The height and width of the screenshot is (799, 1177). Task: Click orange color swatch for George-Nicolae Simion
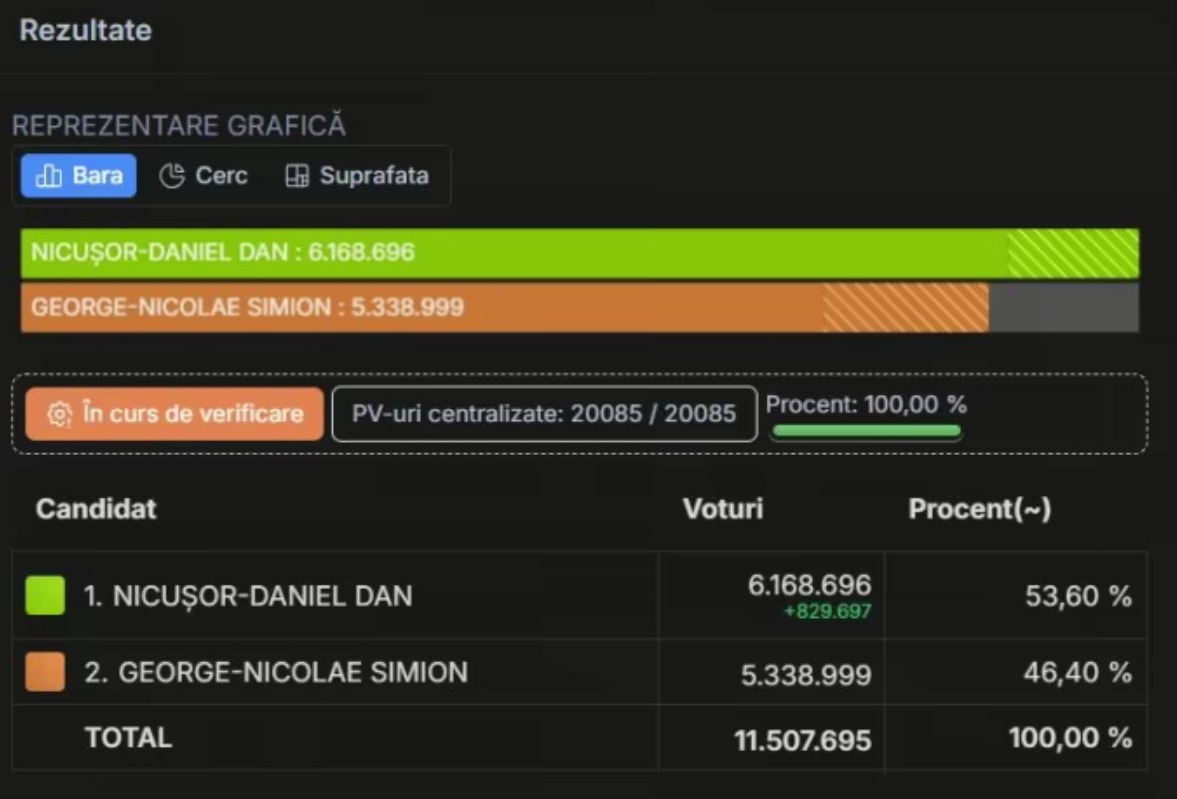pos(45,672)
